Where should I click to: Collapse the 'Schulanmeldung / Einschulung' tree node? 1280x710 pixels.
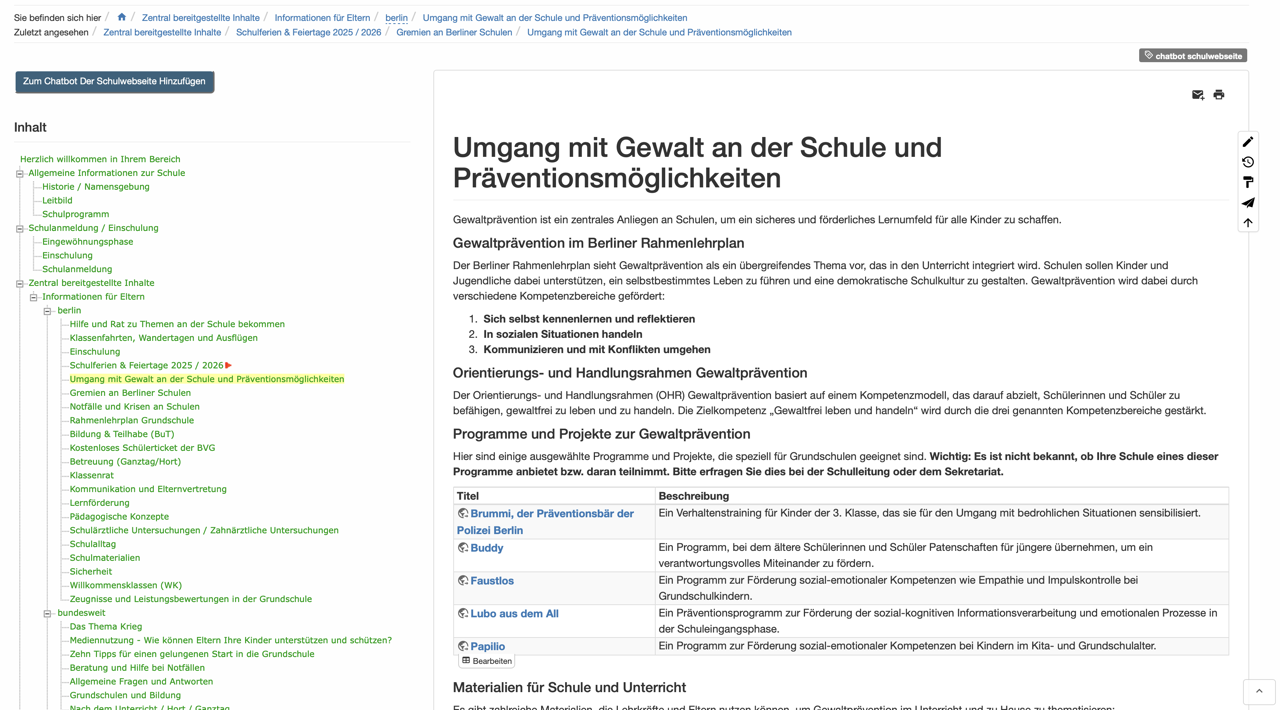pos(20,229)
